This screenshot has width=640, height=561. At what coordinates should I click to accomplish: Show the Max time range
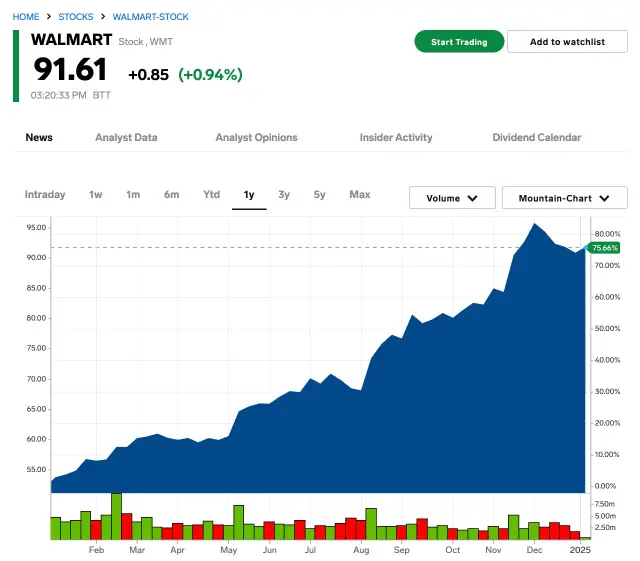coord(359,195)
